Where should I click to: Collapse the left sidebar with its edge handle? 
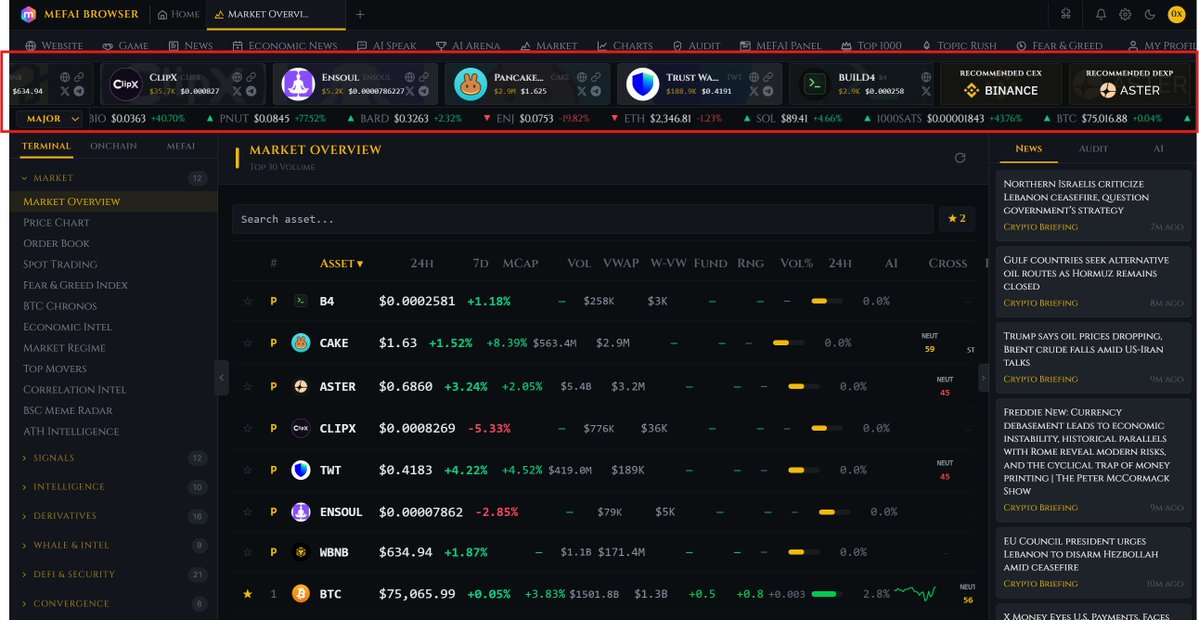[x=222, y=378]
